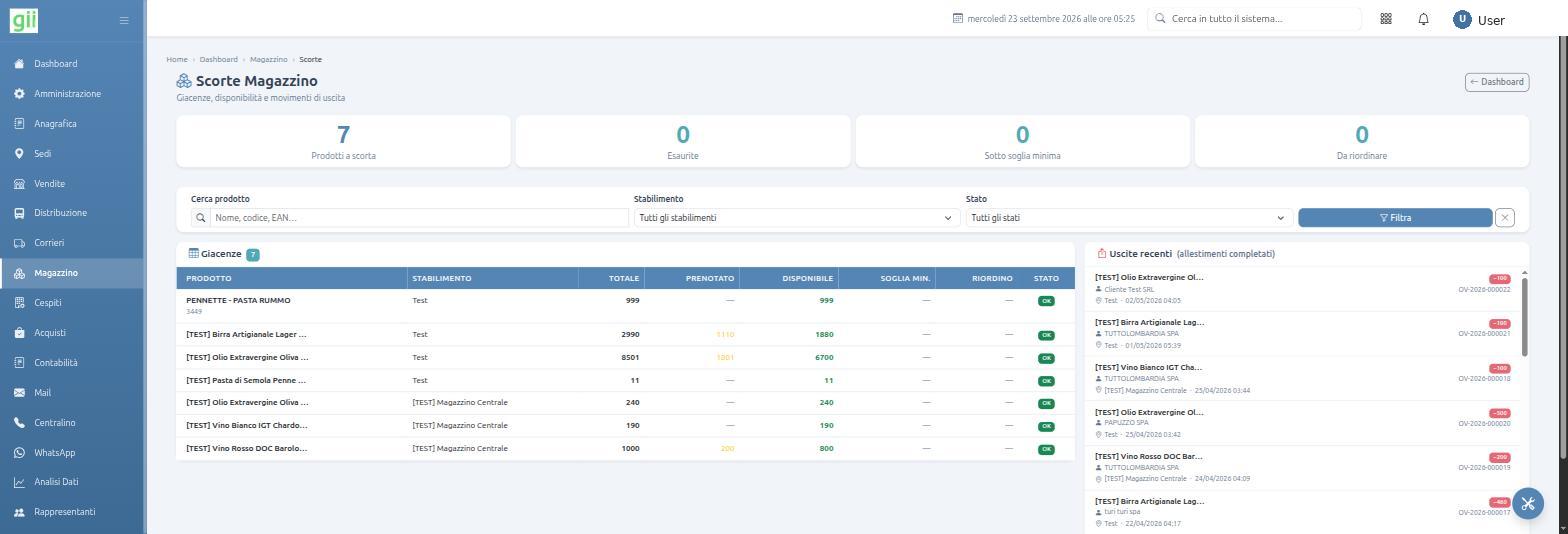This screenshot has height=534, width=1568.
Task: Click prenotato value 200 for Vino Rosso
Action: coord(727,449)
